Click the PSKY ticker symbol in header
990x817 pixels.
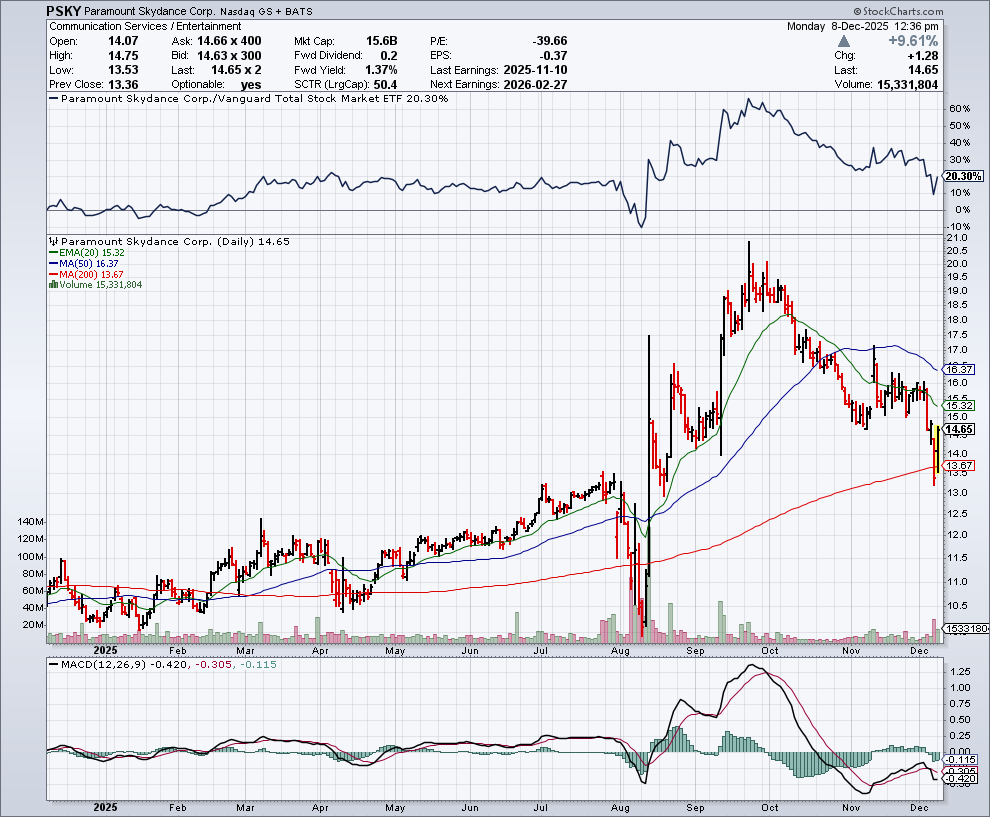65,11
